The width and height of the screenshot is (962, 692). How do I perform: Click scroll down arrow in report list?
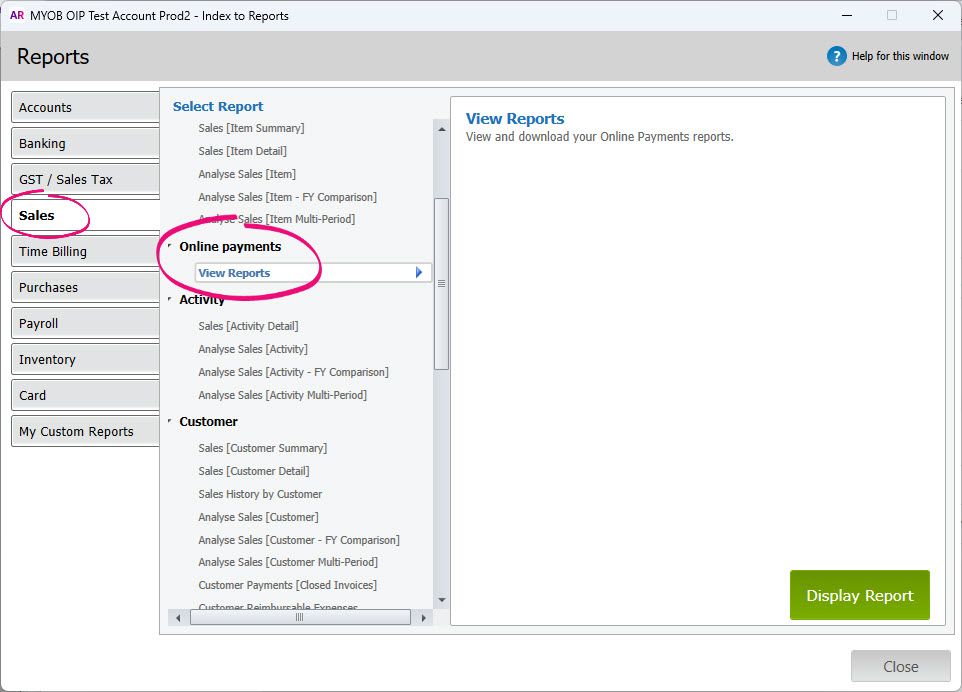pyautogui.click(x=441, y=600)
